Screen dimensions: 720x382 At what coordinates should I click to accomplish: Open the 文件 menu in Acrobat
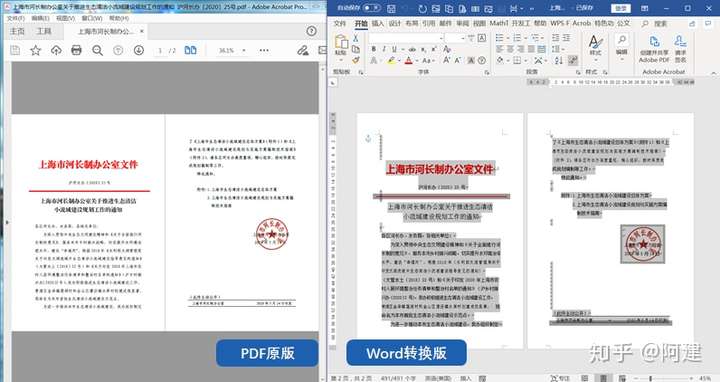click(x=16, y=18)
